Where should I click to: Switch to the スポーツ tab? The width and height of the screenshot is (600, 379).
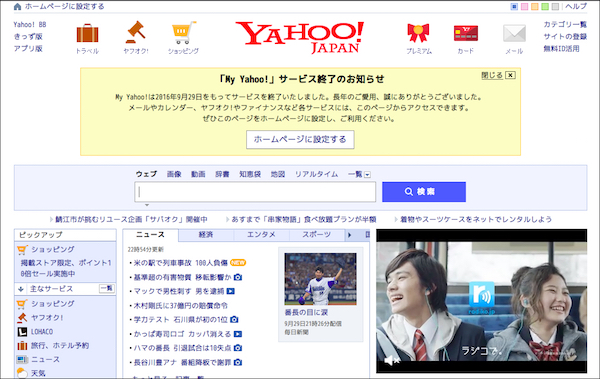[x=317, y=235]
